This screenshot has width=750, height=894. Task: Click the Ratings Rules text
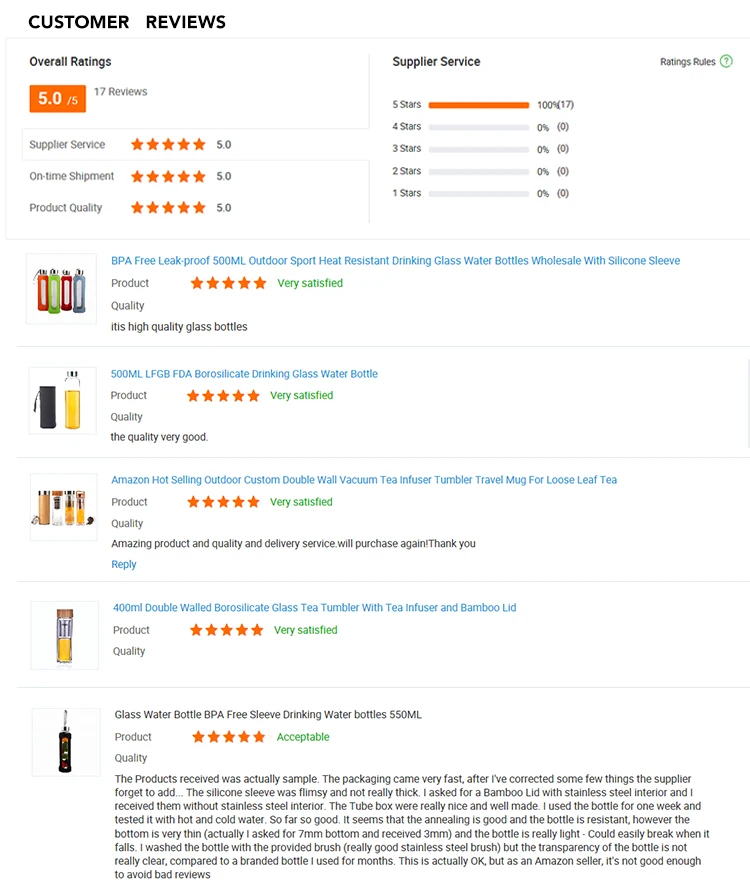point(688,62)
